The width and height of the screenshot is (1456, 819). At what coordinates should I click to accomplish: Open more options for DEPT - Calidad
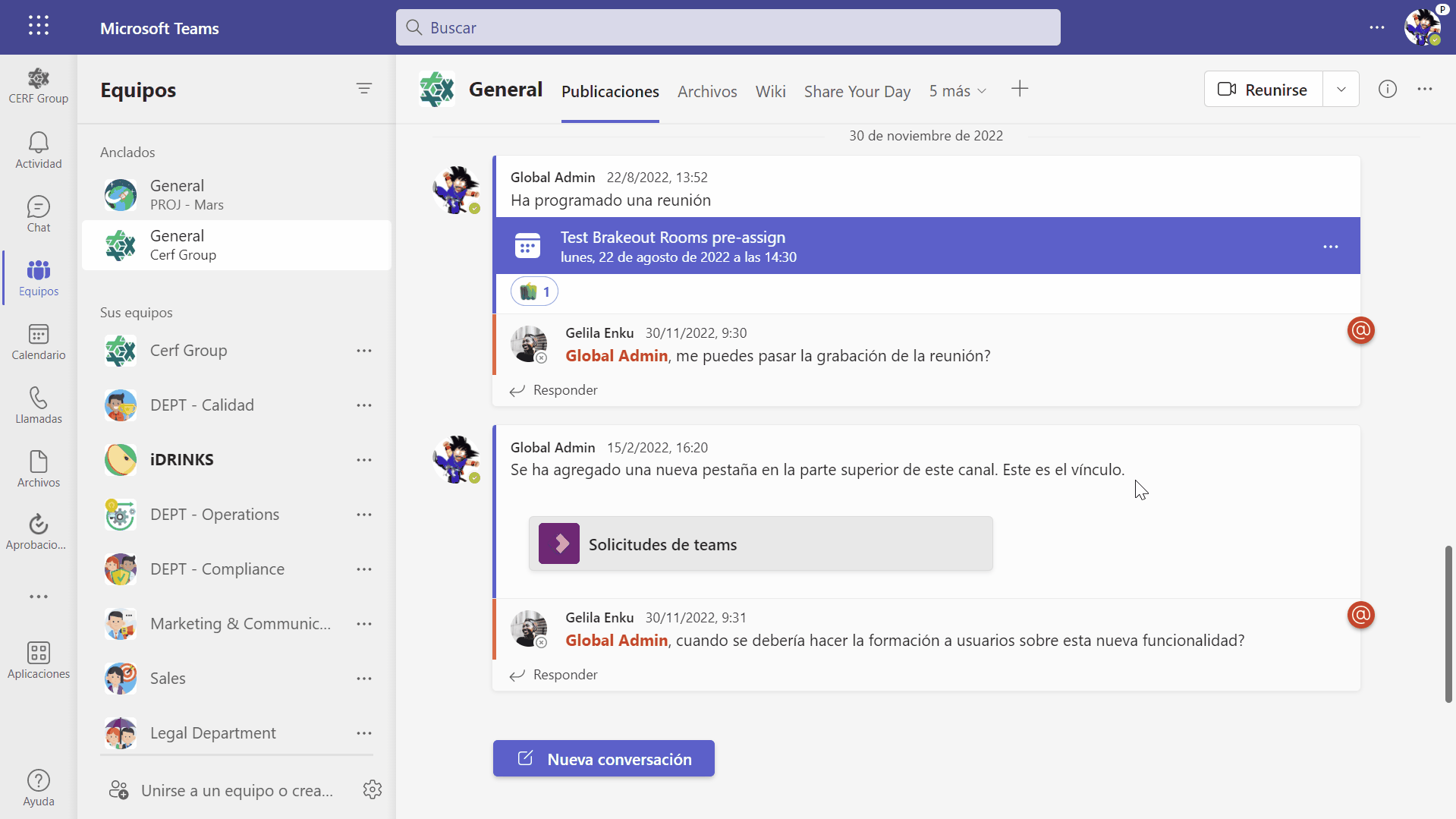364,405
